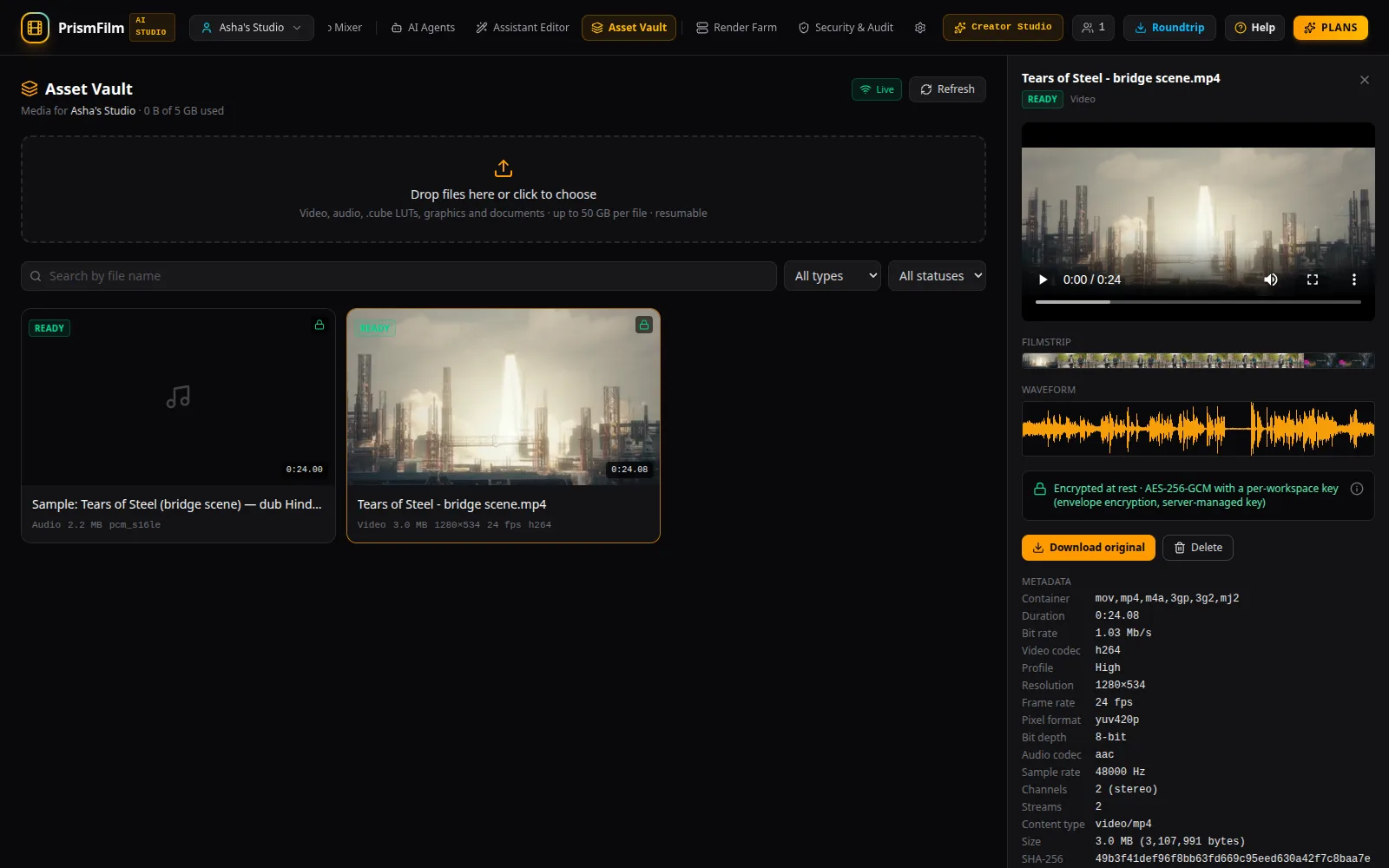Go to the Assistant Editor tab
Image resolution: width=1389 pixels, height=868 pixels.
523,28
